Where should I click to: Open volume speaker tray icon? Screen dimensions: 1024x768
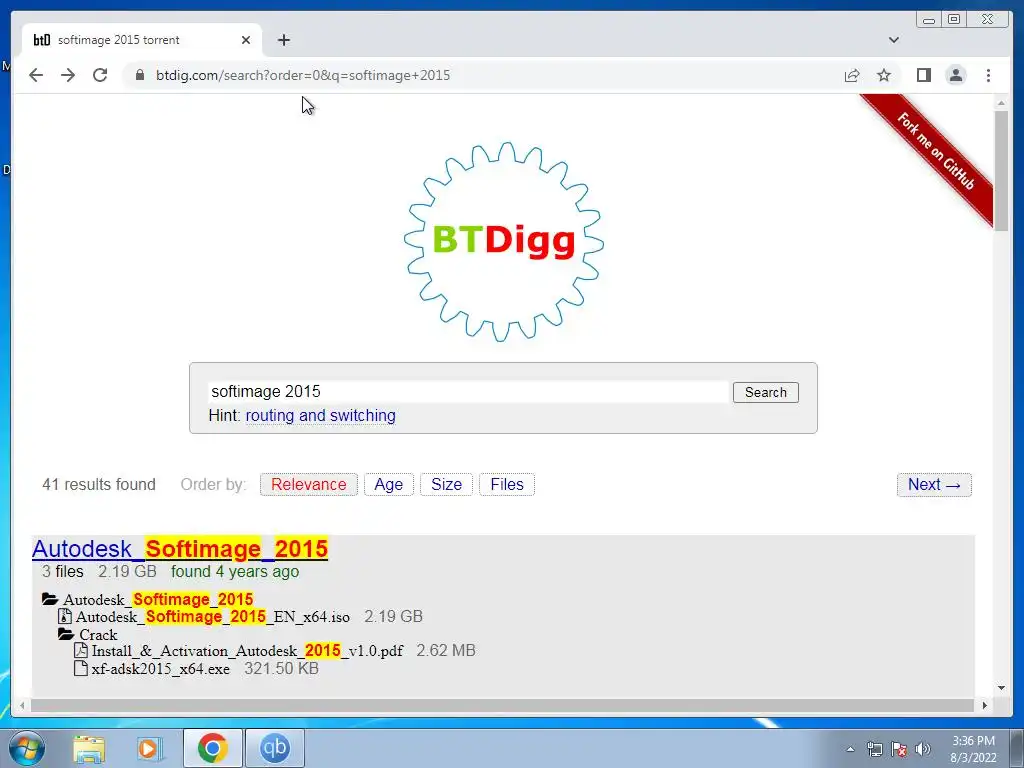[922, 749]
